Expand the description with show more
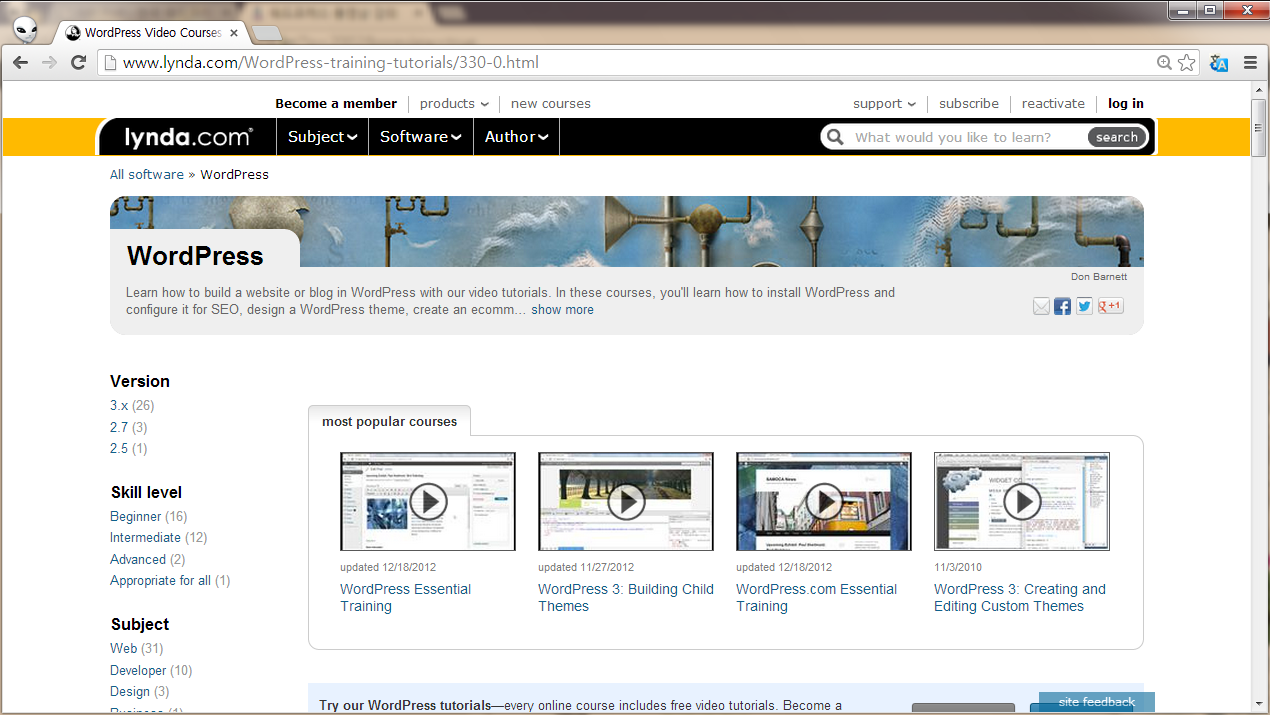Viewport: 1270px width, 715px height. click(562, 310)
